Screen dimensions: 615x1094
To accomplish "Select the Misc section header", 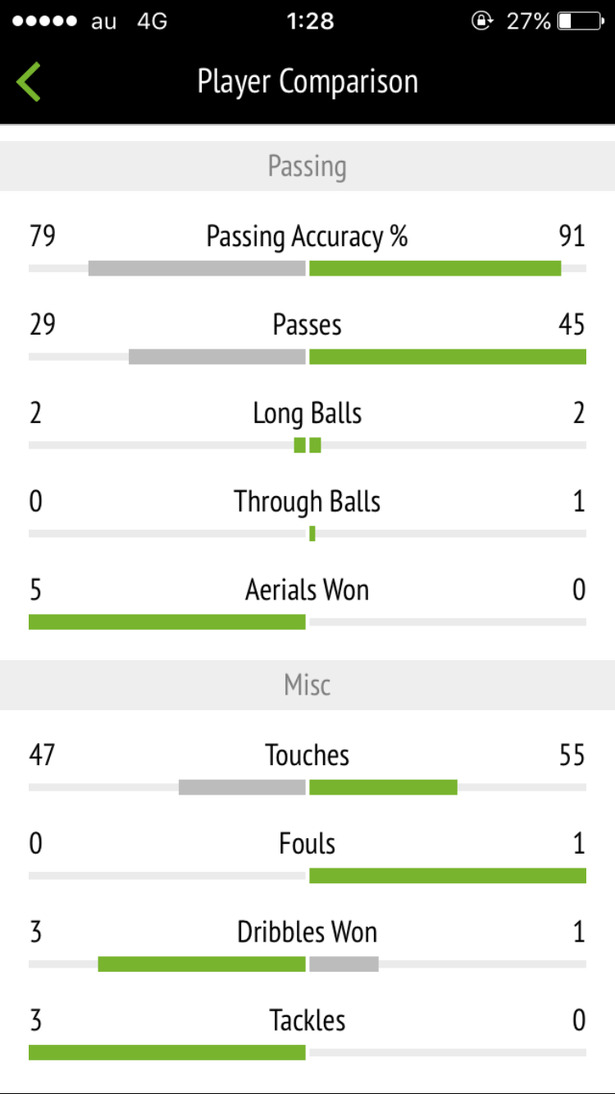I will [307, 685].
